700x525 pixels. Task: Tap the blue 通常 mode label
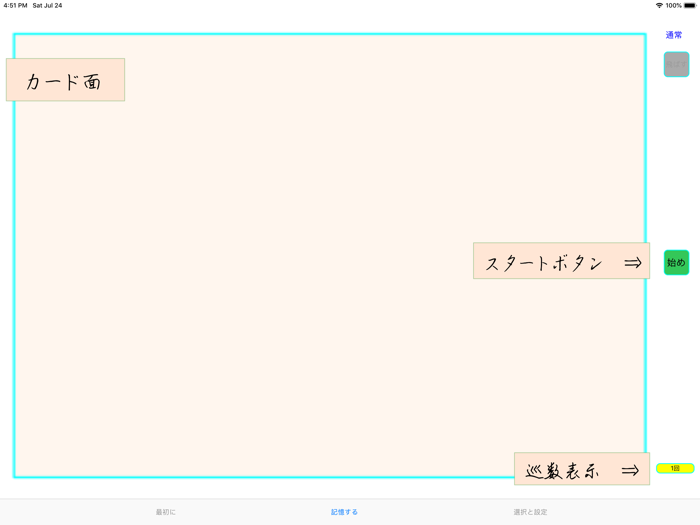coord(674,35)
